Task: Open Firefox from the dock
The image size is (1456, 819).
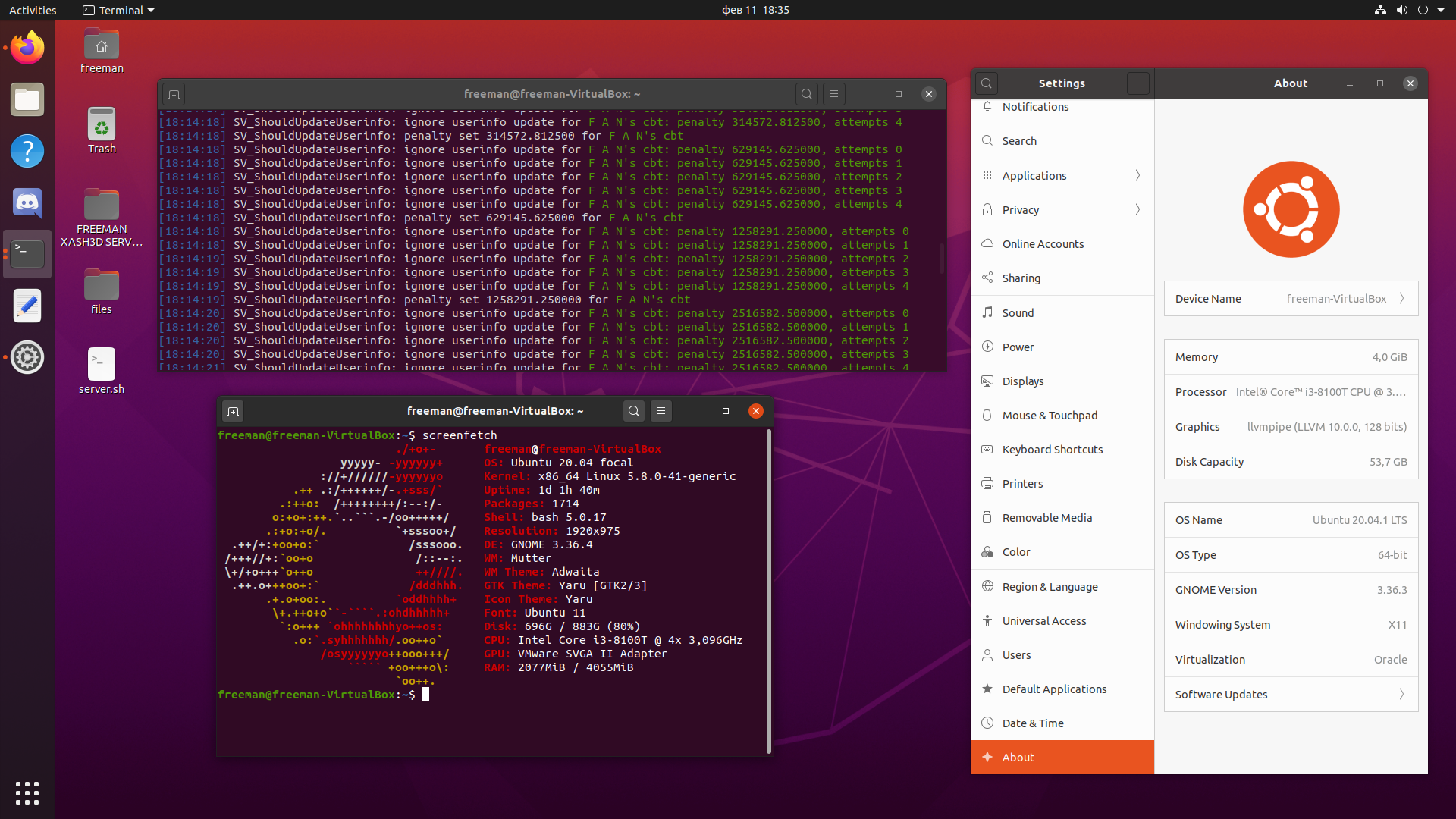Action: click(27, 48)
